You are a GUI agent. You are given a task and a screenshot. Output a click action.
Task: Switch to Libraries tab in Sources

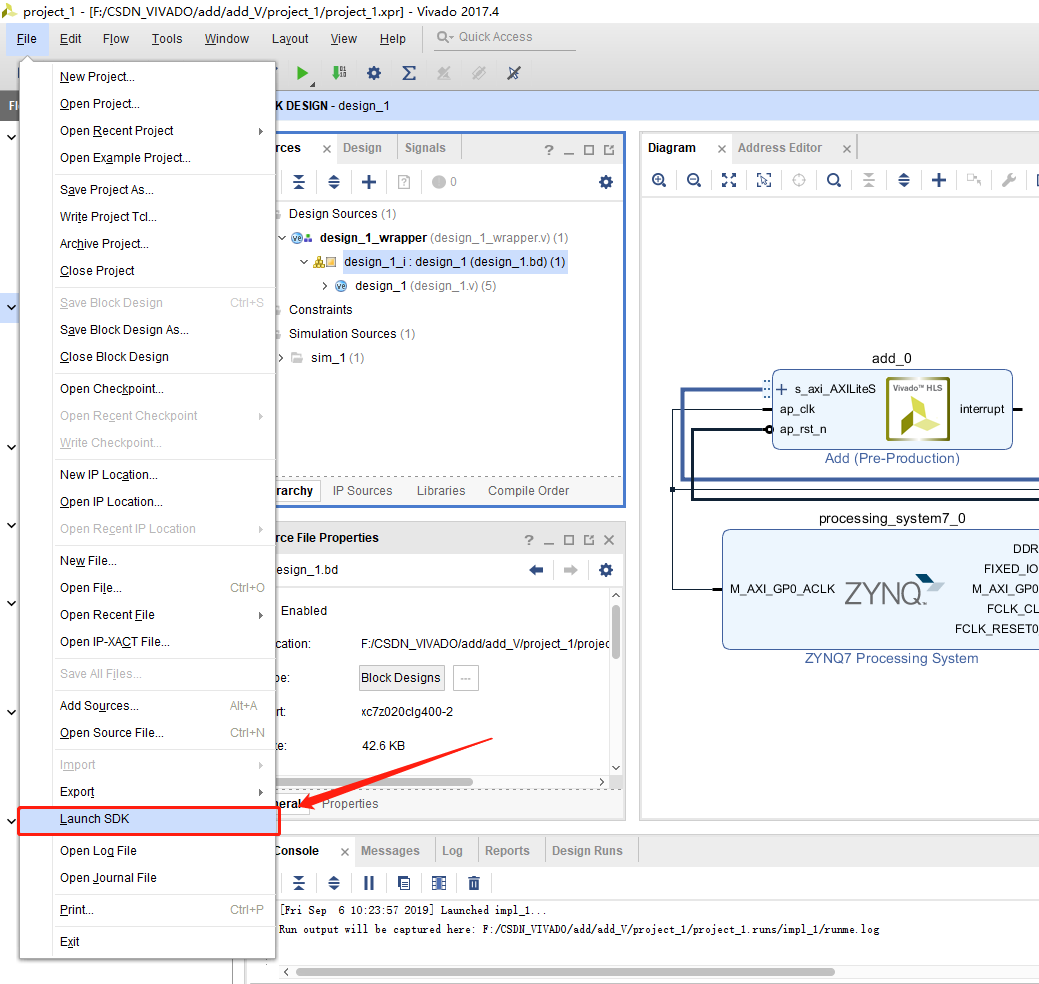click(441, 491)
